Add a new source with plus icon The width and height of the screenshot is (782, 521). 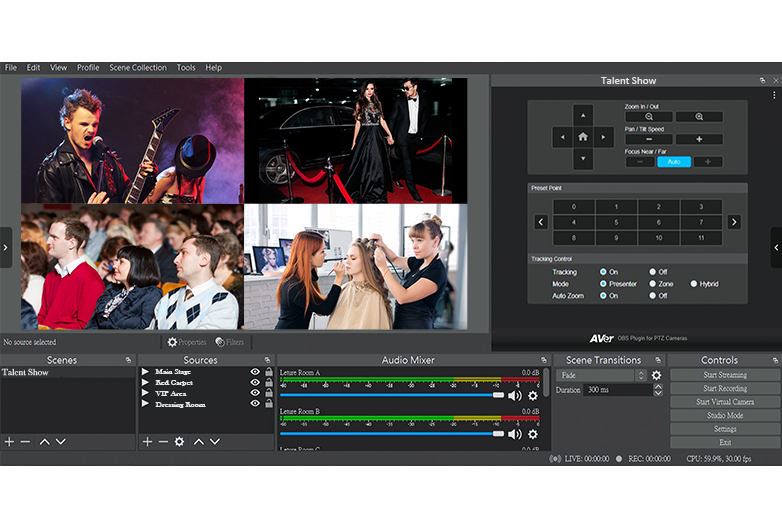147,441
